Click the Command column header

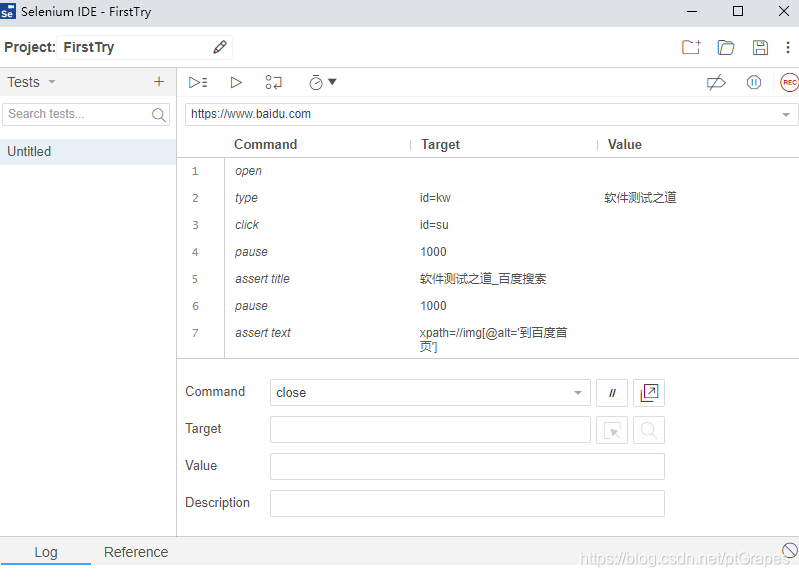click(x=265, y=144)
